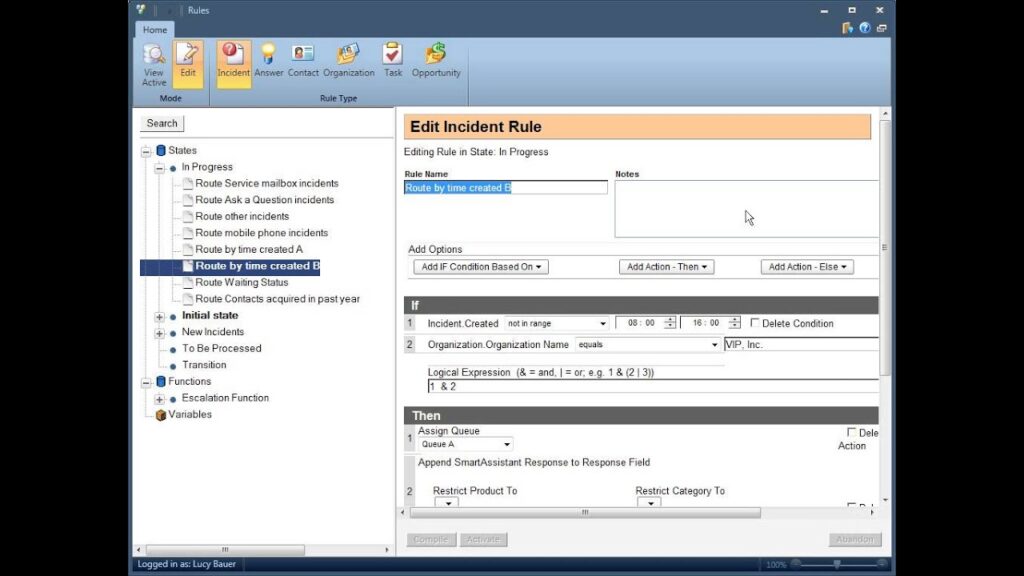Select Route by time created B
This screenshot has width=1024, height=576.
pos(257,266)
